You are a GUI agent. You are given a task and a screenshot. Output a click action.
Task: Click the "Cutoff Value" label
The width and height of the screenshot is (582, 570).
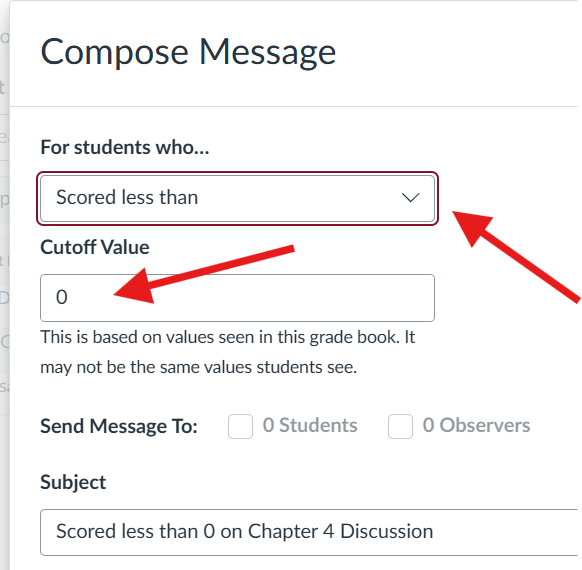(95, 247)
